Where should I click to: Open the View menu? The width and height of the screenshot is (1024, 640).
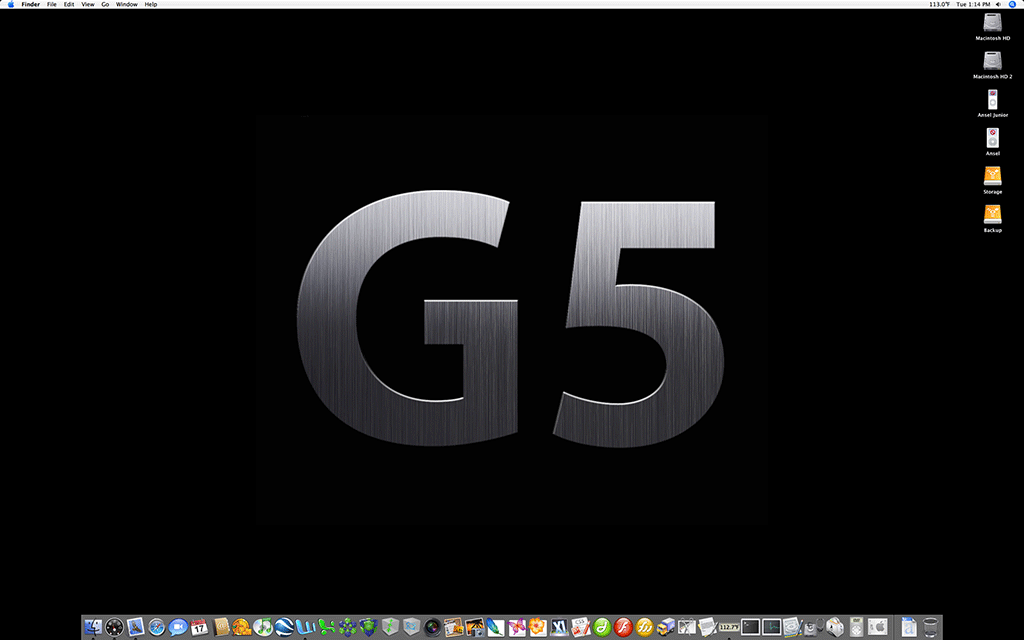(88, 4)
